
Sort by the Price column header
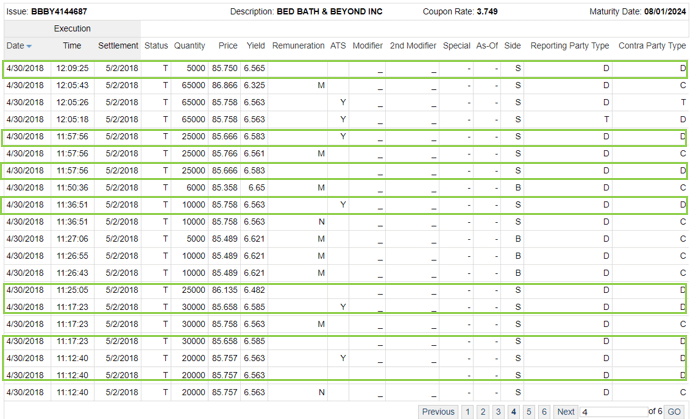[228, 46]
